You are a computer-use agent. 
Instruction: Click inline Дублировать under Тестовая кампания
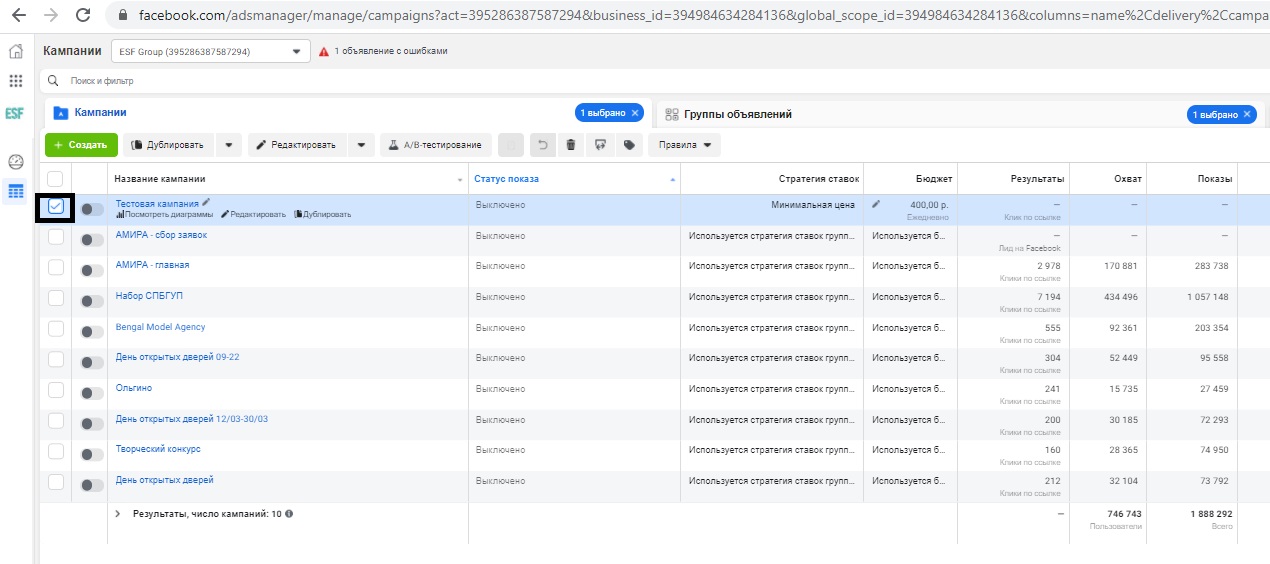(x=322, y=214)
